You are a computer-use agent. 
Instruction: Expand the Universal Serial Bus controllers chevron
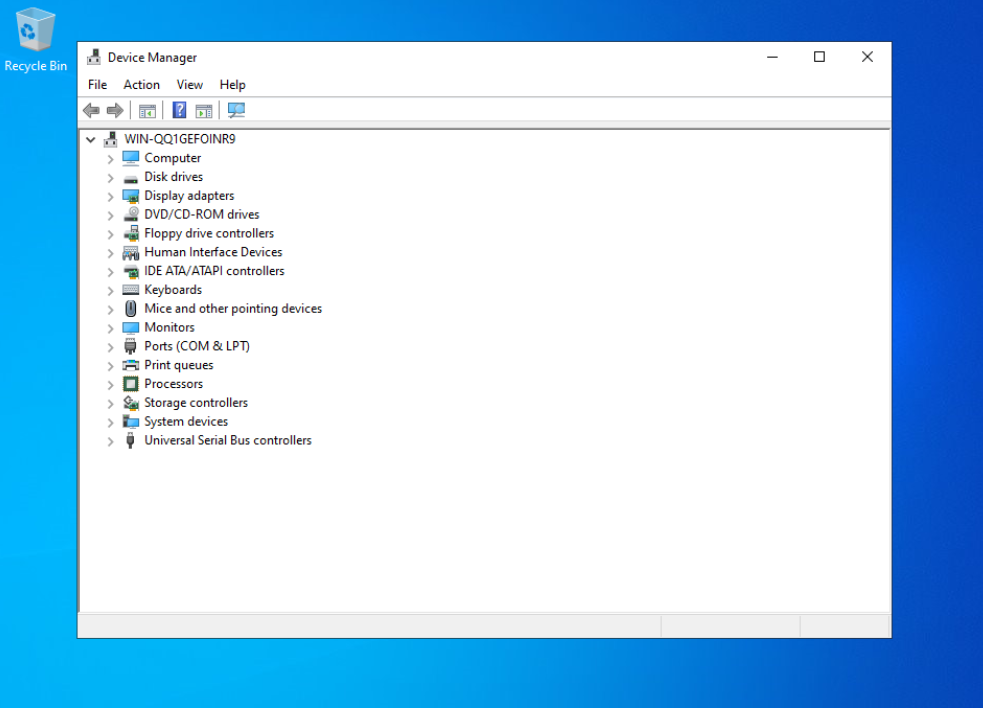pyautogui.click(x=110, y=441)
